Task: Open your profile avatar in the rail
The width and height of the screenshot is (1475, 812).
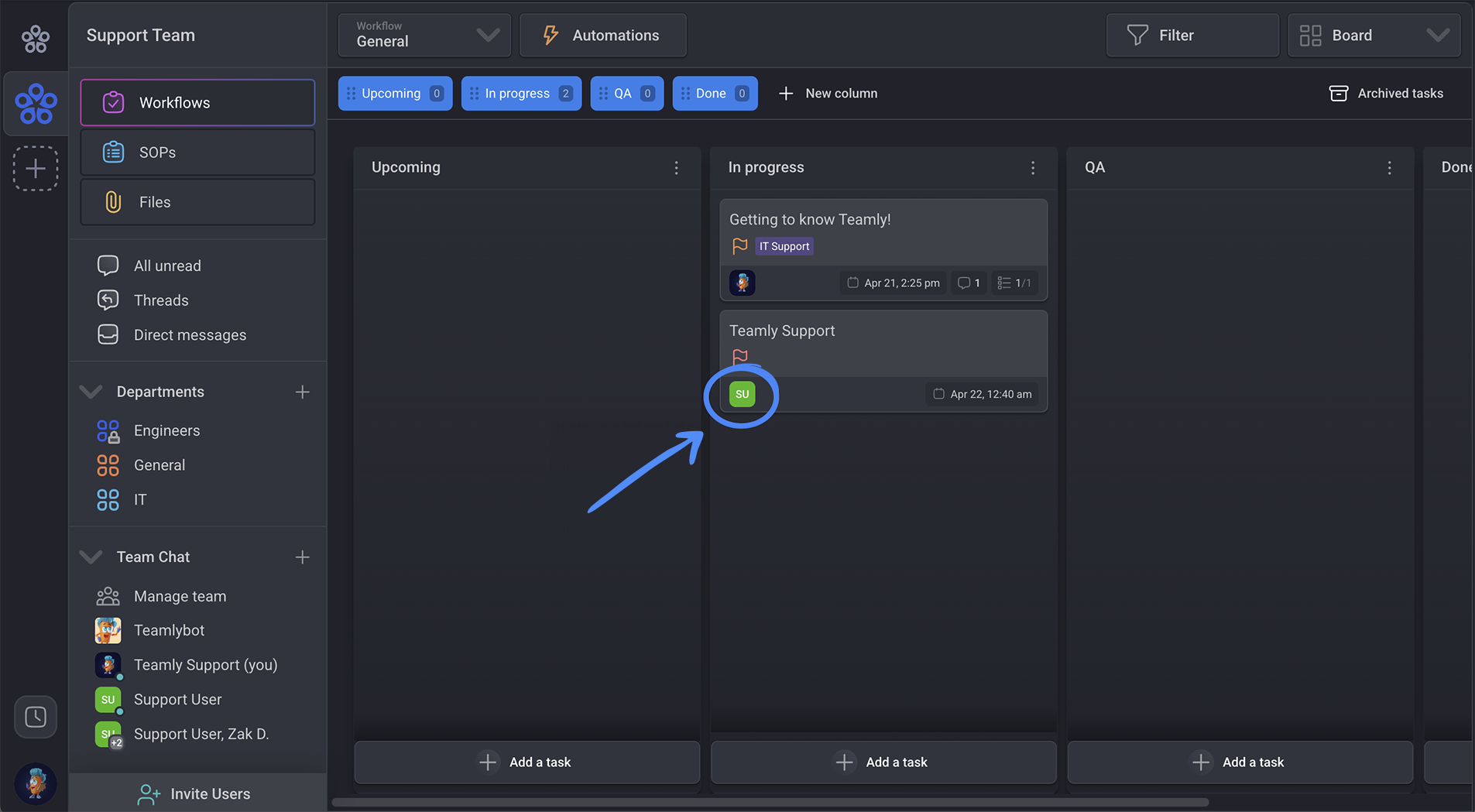Action: click(36, 783)
